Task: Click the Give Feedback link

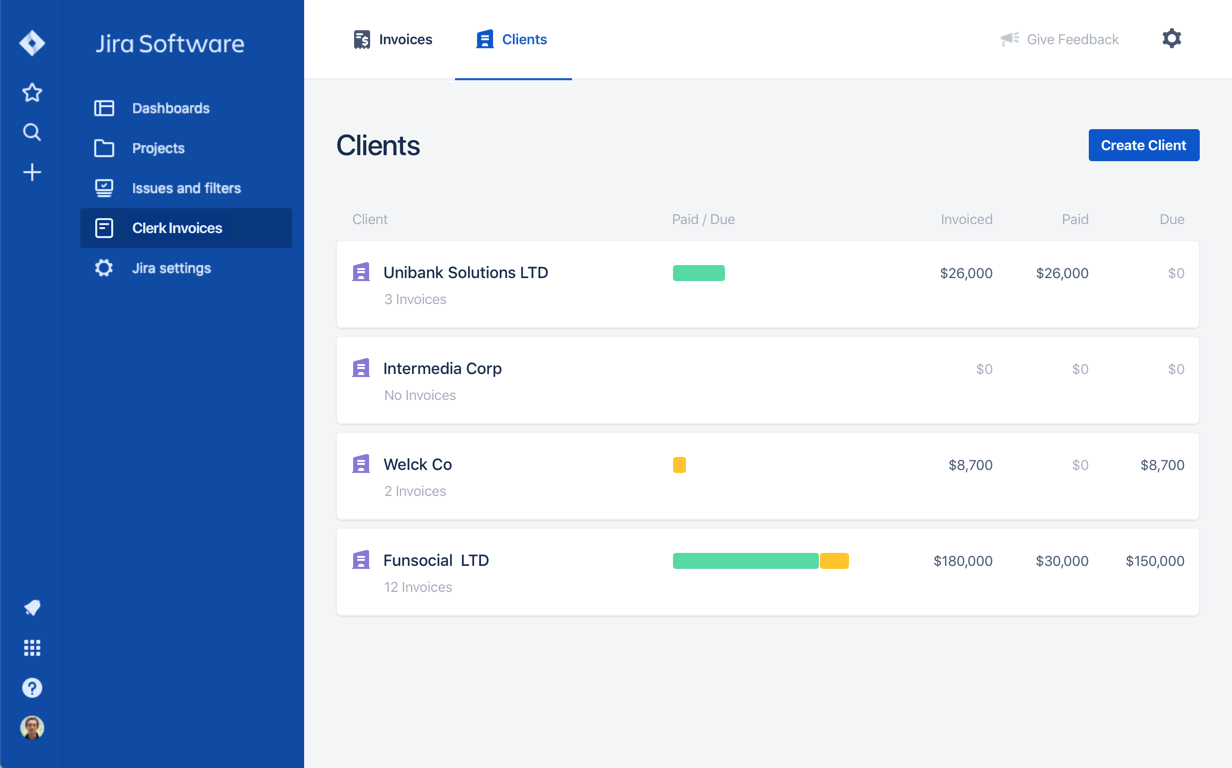Action: [1072, 39]
